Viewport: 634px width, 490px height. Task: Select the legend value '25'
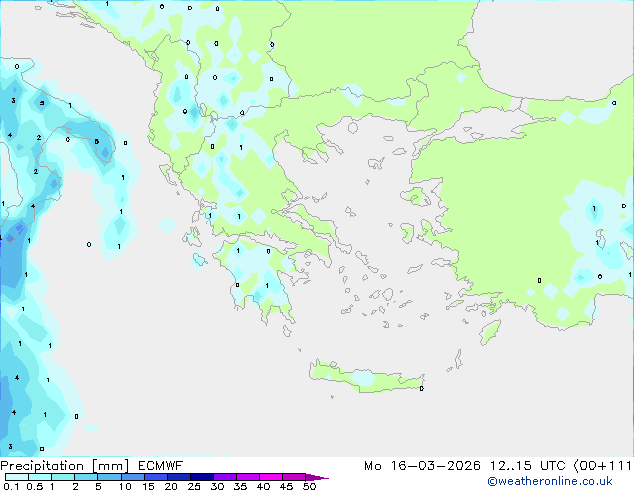click(194, 486)
